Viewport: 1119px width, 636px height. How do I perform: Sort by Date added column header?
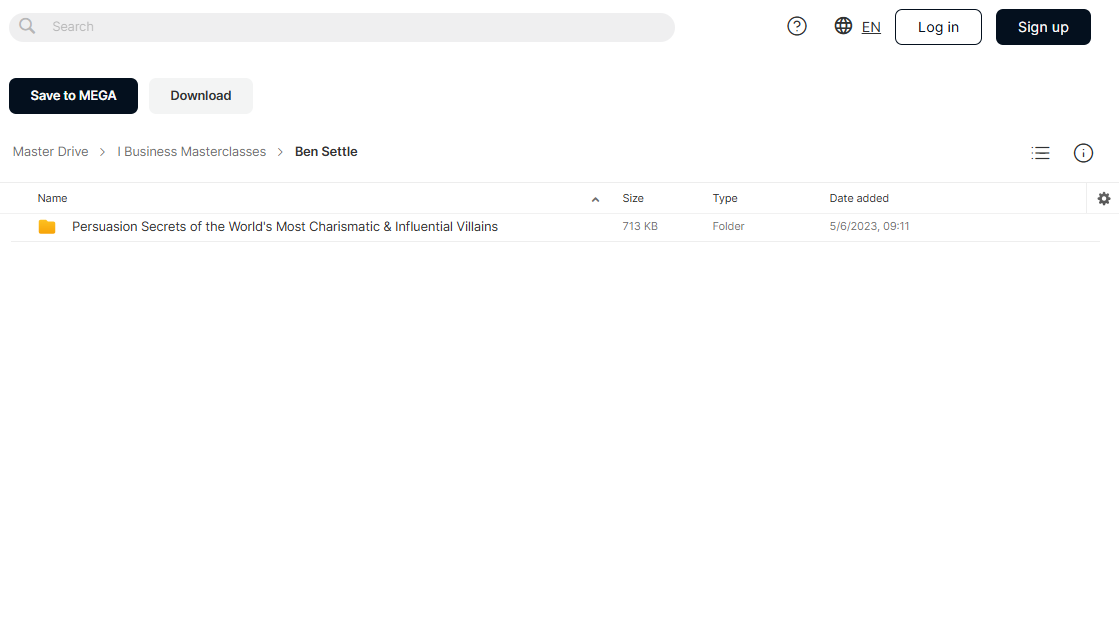tap(859, 198)
